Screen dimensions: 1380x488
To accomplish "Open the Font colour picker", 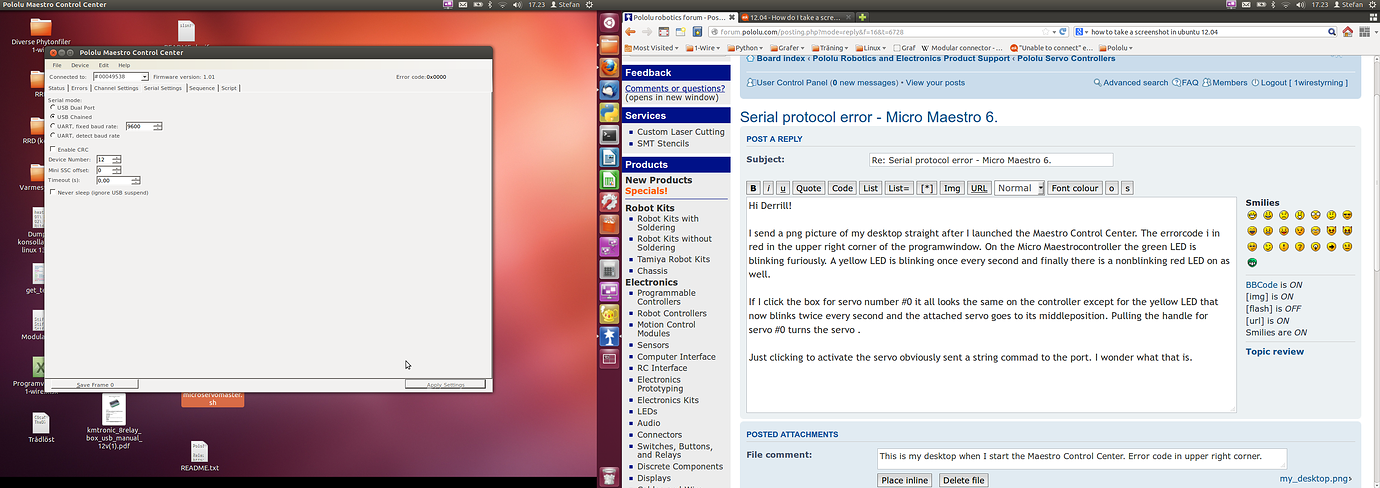I will (x=1074, y=188).
